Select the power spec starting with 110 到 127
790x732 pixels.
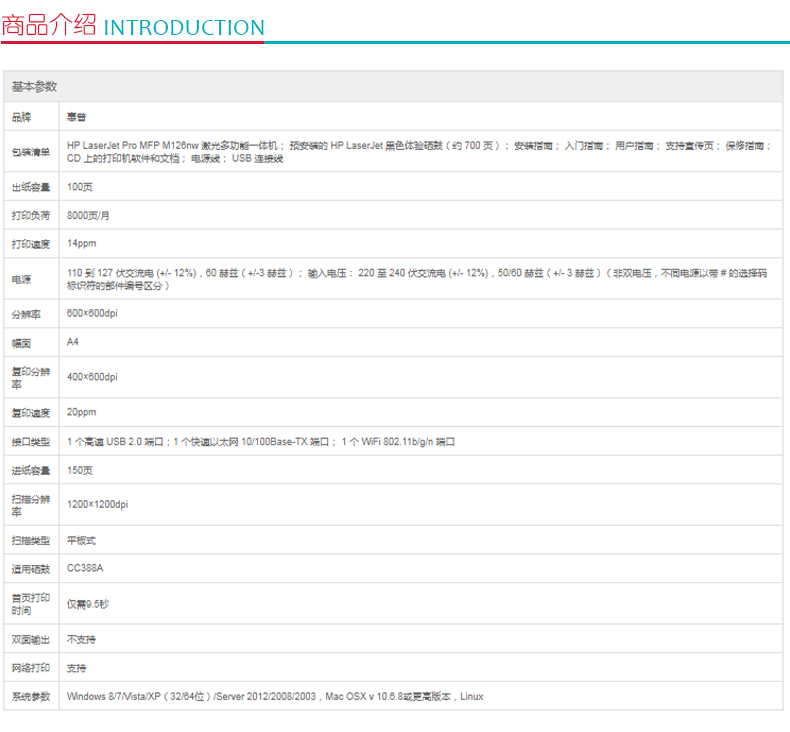pos(417,279)
